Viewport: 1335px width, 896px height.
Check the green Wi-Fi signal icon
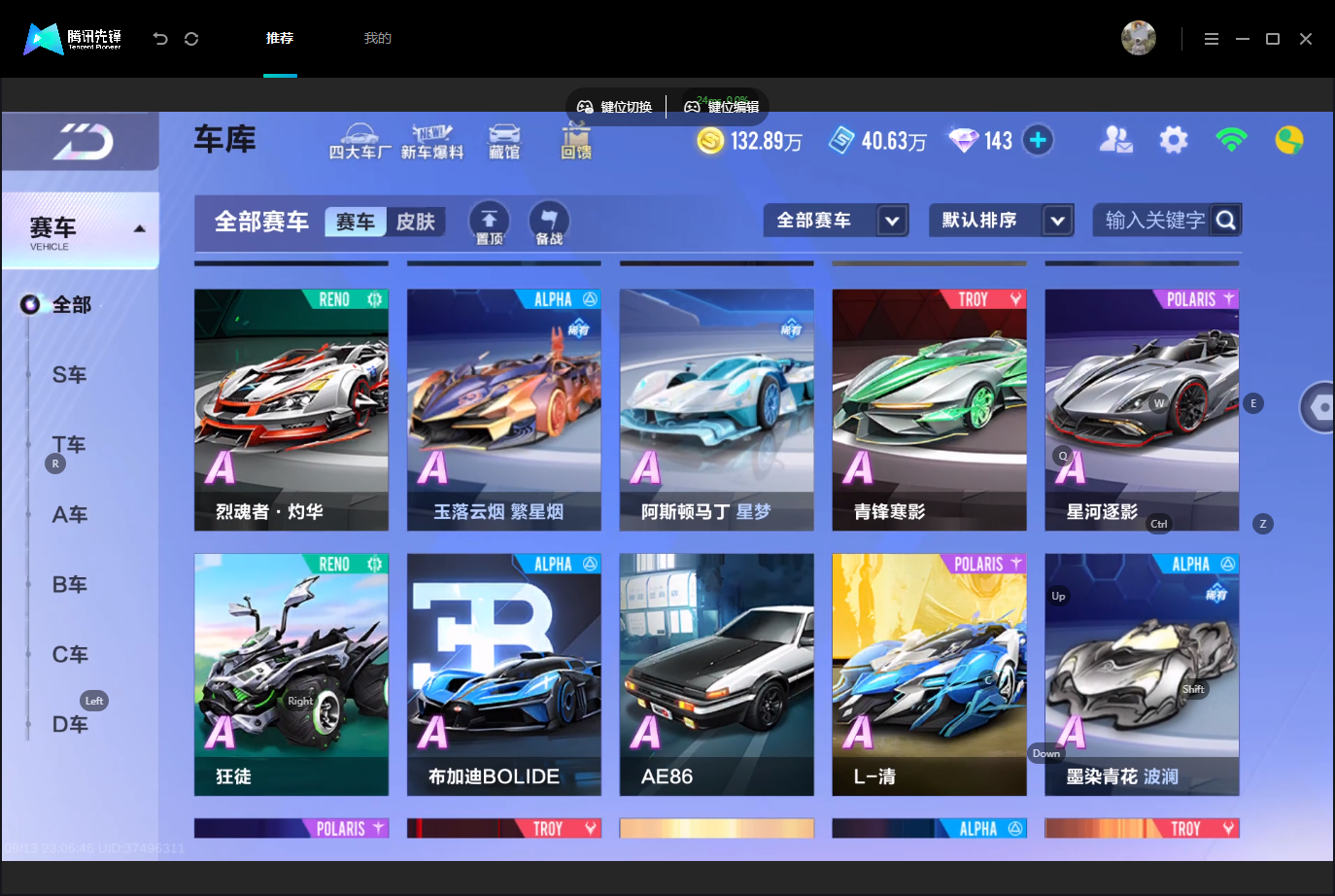(x=1231, y=141)
